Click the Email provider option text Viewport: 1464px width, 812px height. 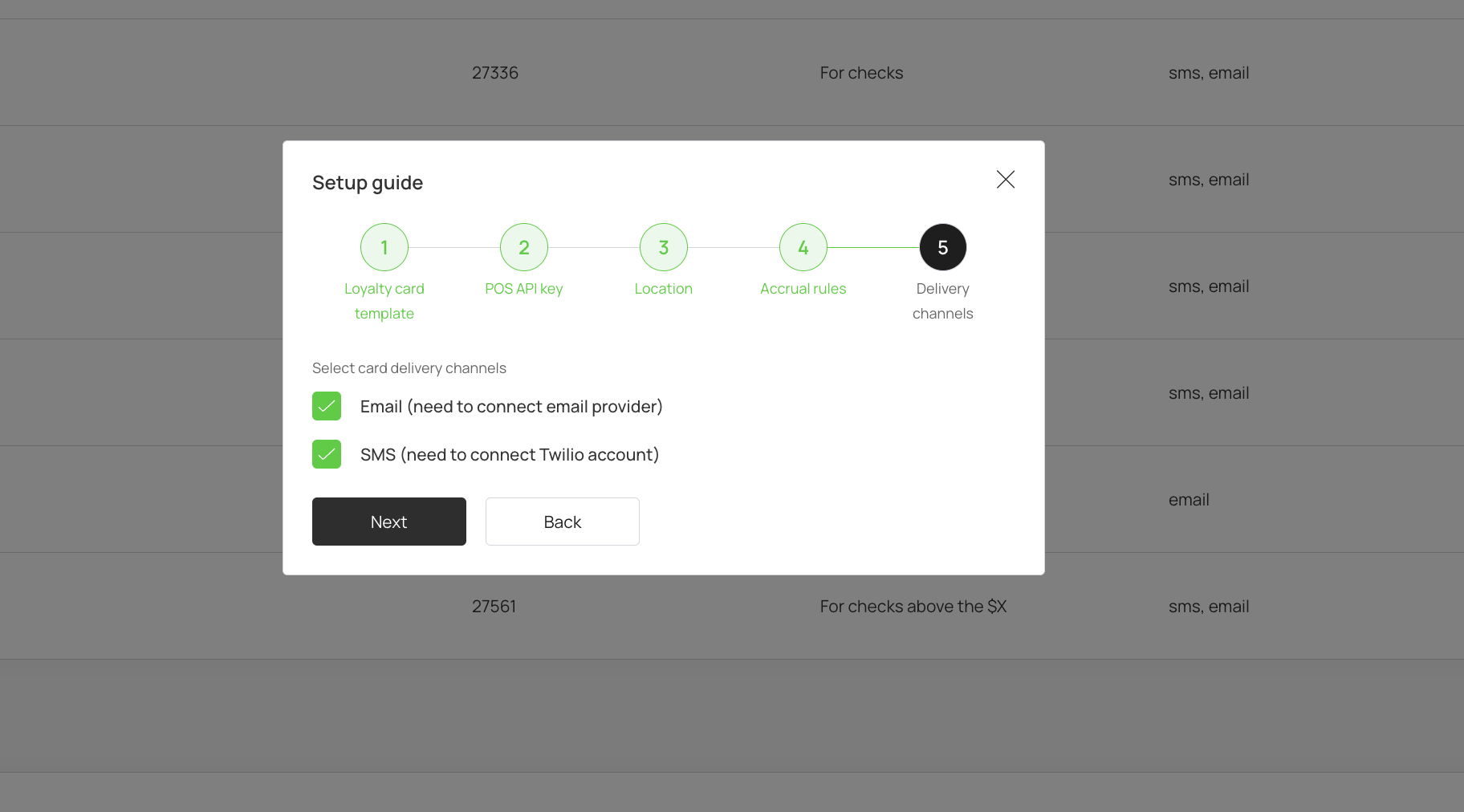coord(511,407)
